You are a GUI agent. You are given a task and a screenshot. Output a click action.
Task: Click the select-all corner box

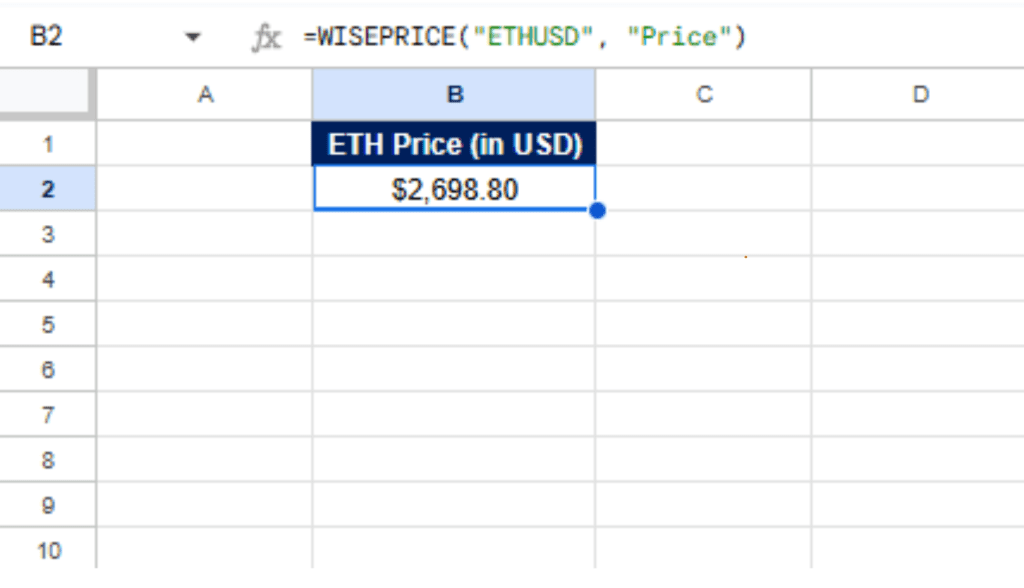tap(48, 95)
